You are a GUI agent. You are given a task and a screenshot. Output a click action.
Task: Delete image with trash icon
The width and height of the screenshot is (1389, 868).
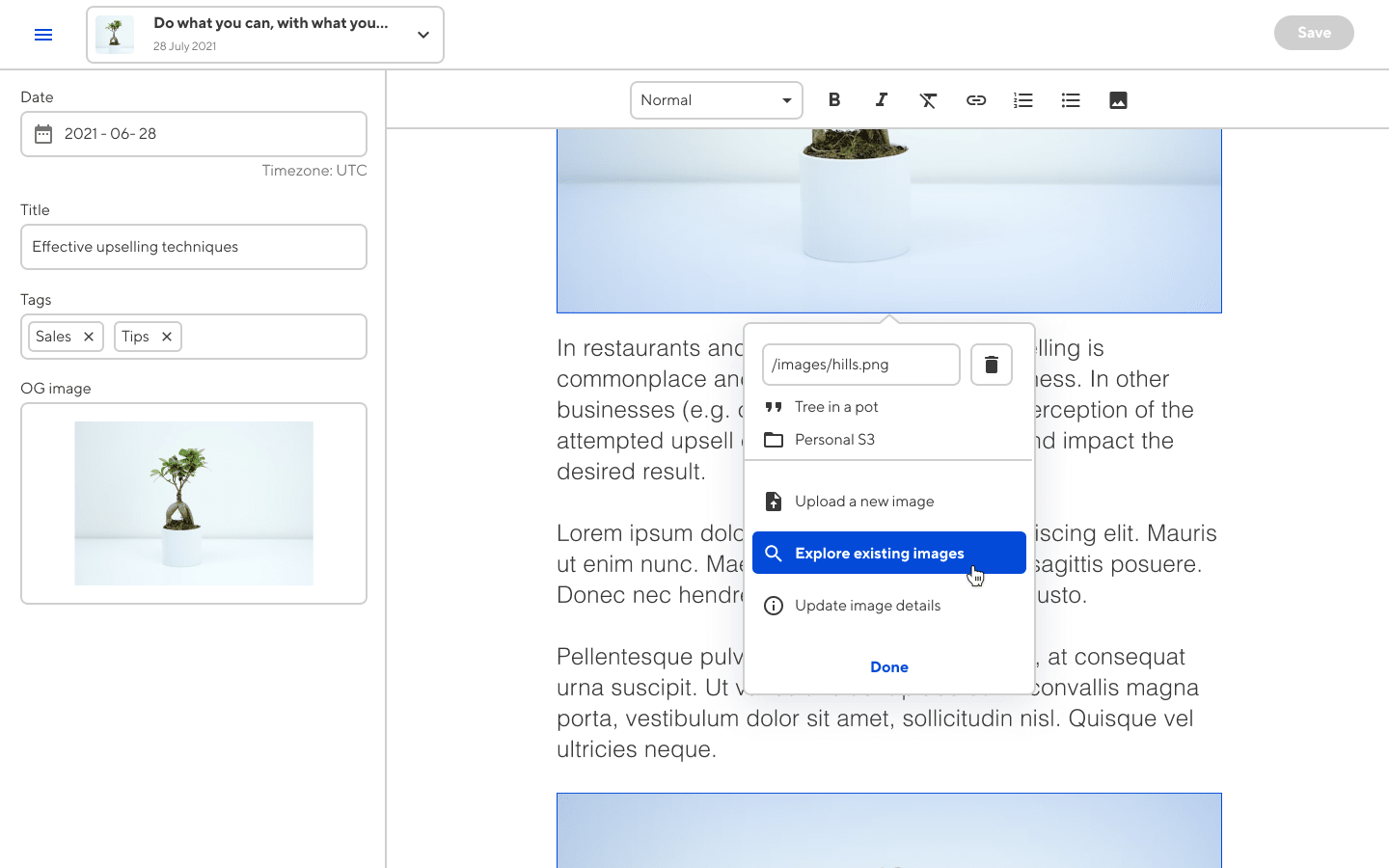click(x=992, y=365)
